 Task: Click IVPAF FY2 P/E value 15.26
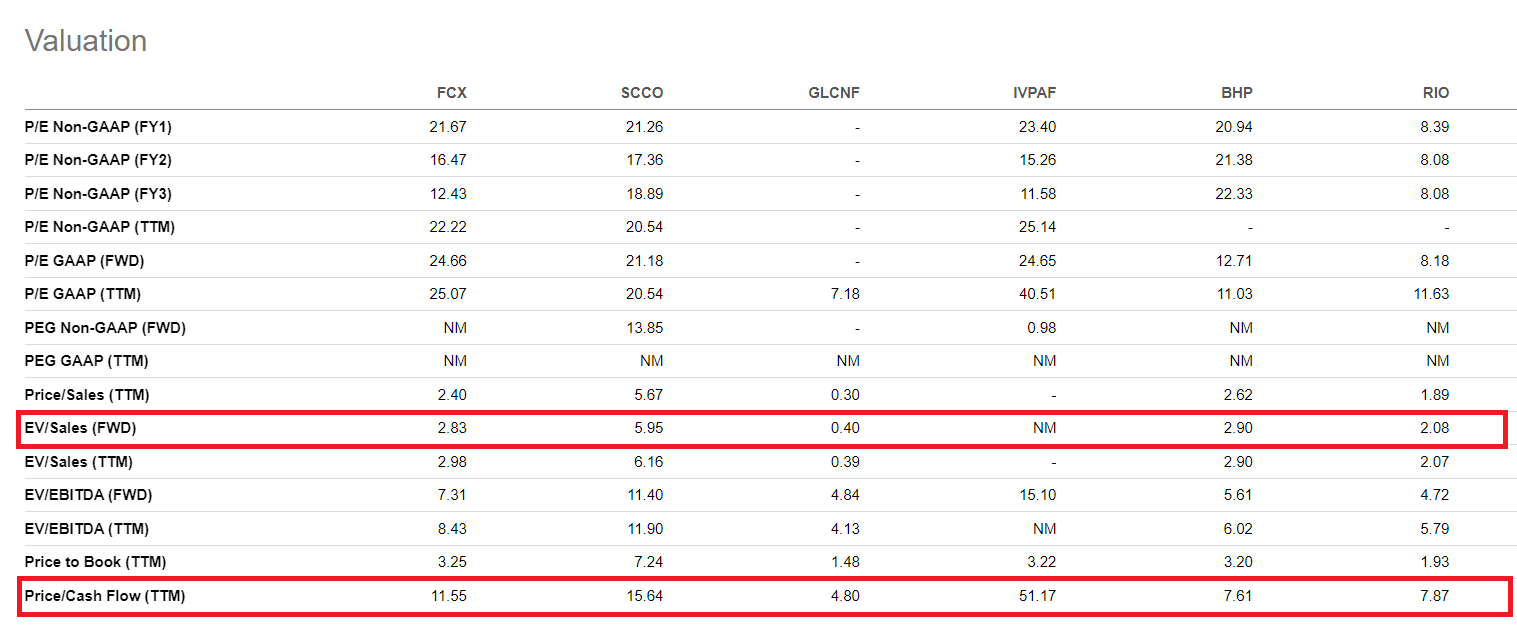tap(1038, 160)
